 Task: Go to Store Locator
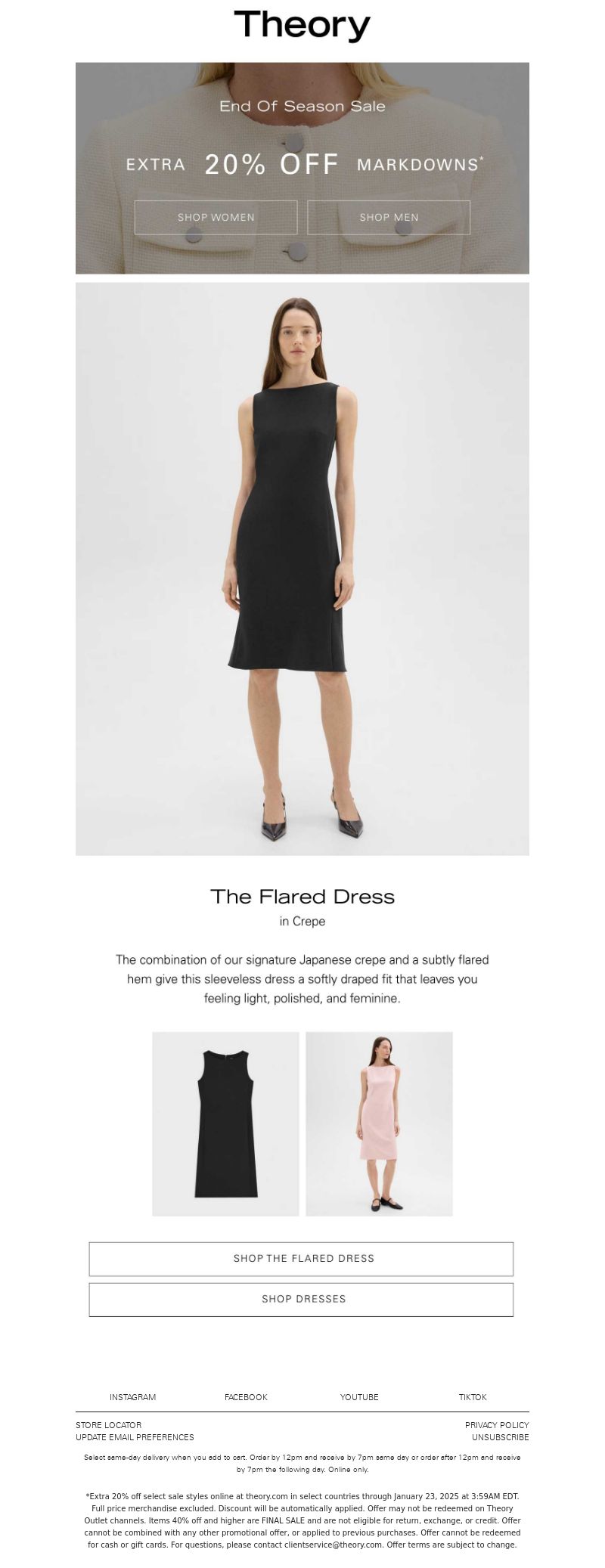108,1425
